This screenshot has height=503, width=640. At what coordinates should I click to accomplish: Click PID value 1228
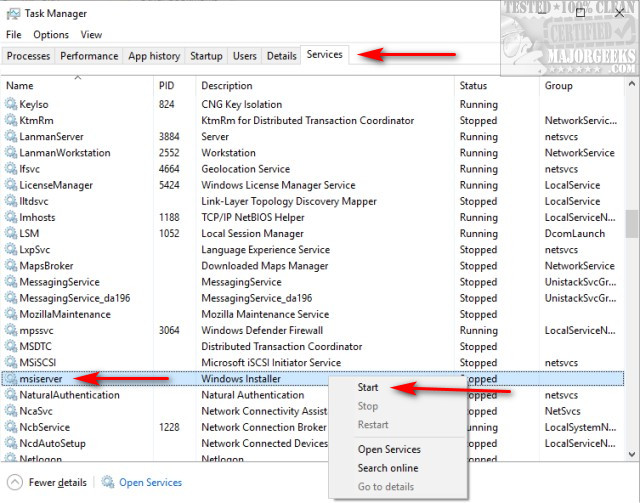pyautogui.click(x=169, y=427)
